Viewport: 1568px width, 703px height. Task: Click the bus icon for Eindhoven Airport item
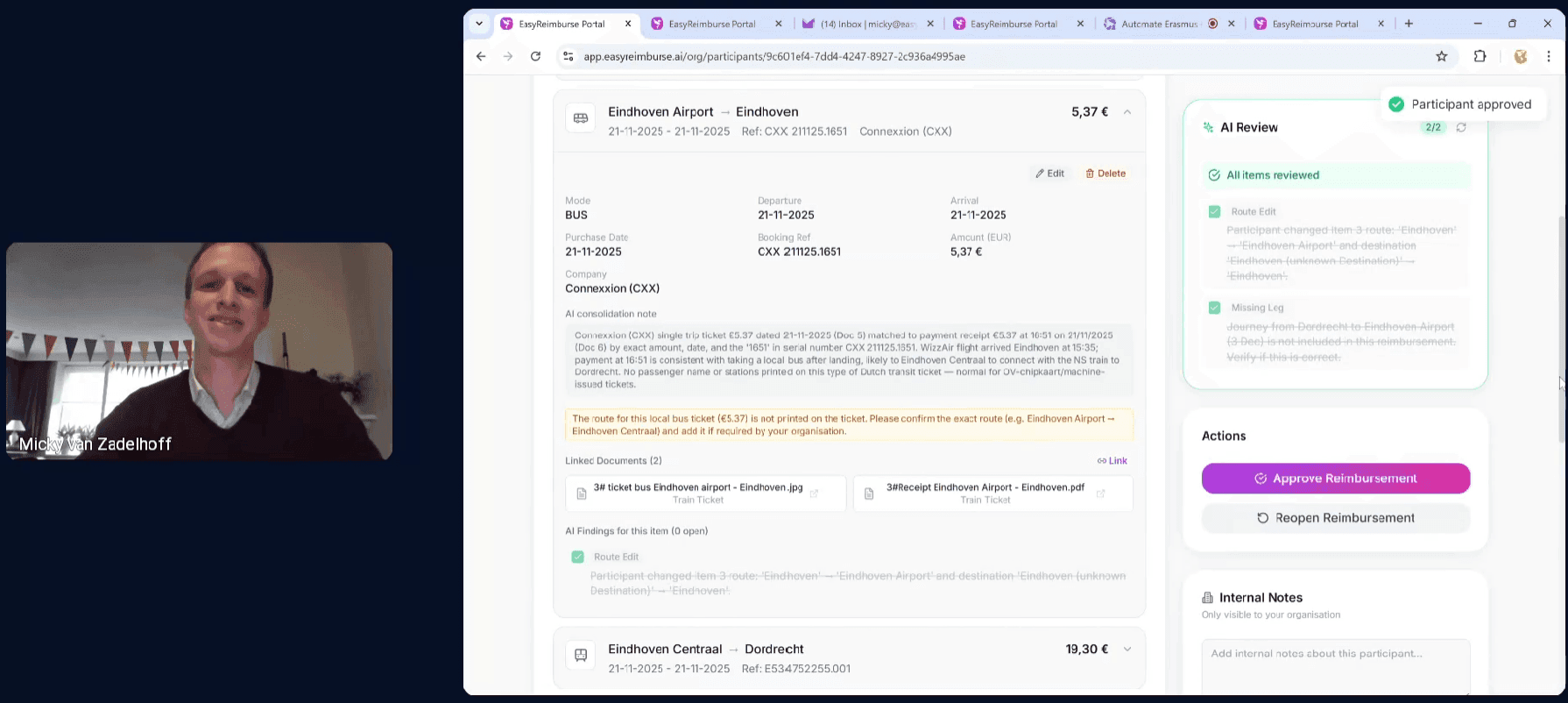pos(581,117)
